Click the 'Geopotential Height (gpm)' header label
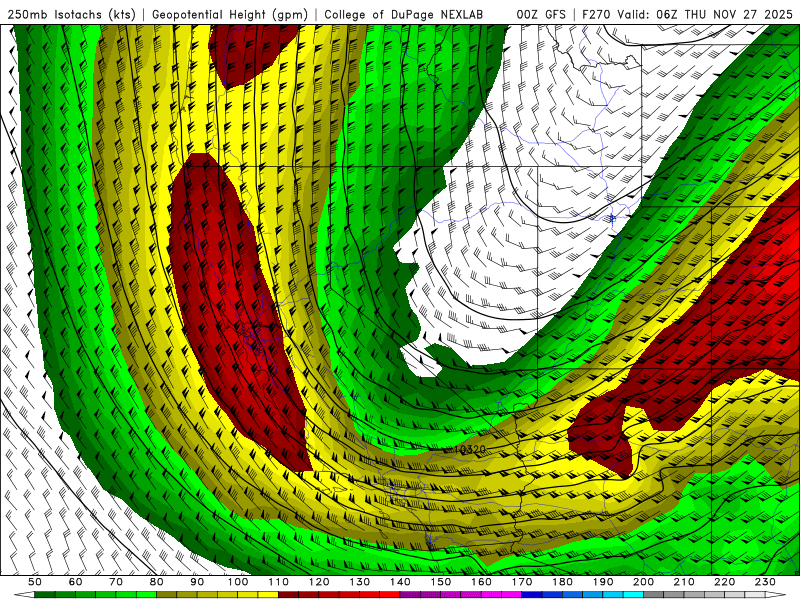The height and width of the screenshot is (600, 800). click(230, 14)
